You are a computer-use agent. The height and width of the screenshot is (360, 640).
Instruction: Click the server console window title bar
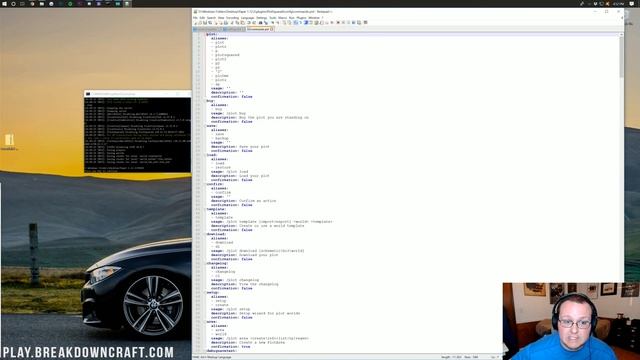pos(138,94)
